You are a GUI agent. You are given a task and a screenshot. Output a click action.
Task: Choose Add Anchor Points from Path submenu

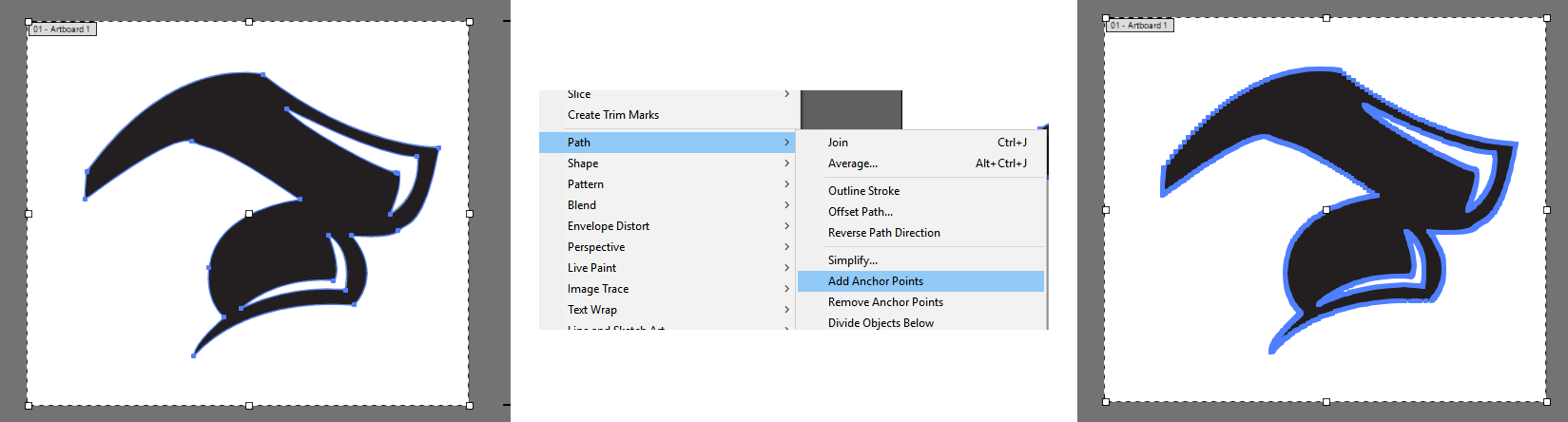pyautogui.click(x=875, y=281)
